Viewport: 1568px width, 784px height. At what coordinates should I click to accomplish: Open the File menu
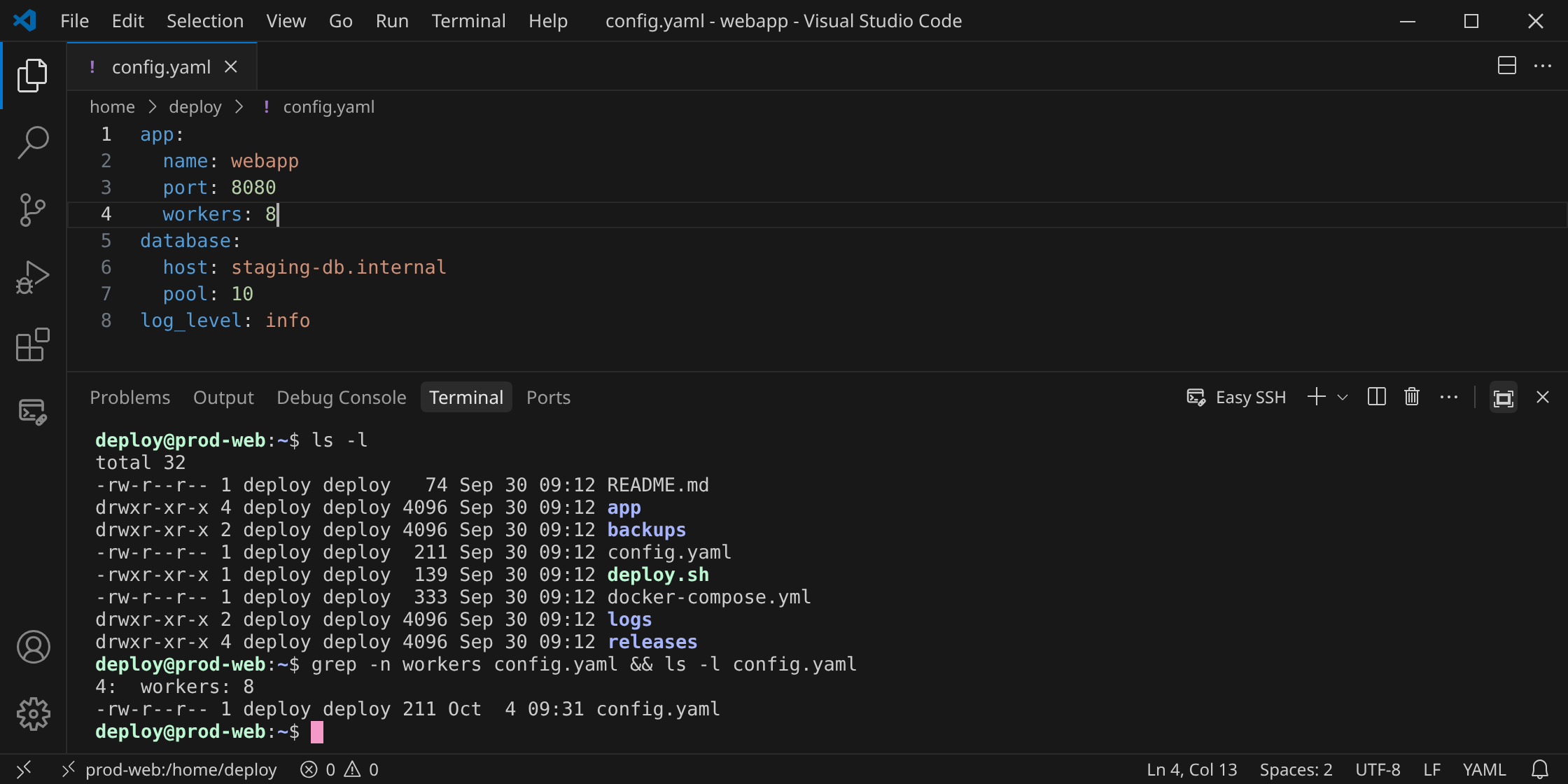[x=74, y=21]
